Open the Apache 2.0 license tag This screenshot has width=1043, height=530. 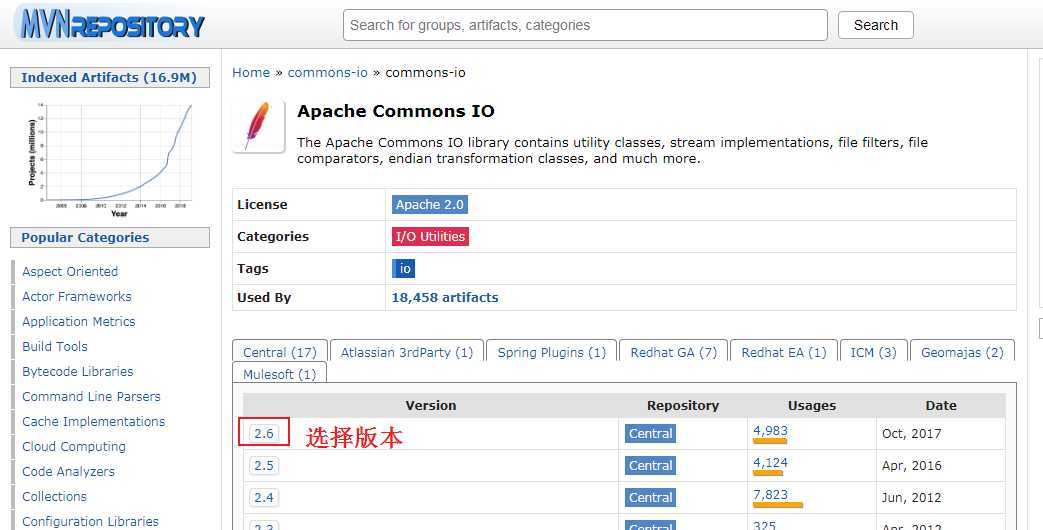click(430, 205)
